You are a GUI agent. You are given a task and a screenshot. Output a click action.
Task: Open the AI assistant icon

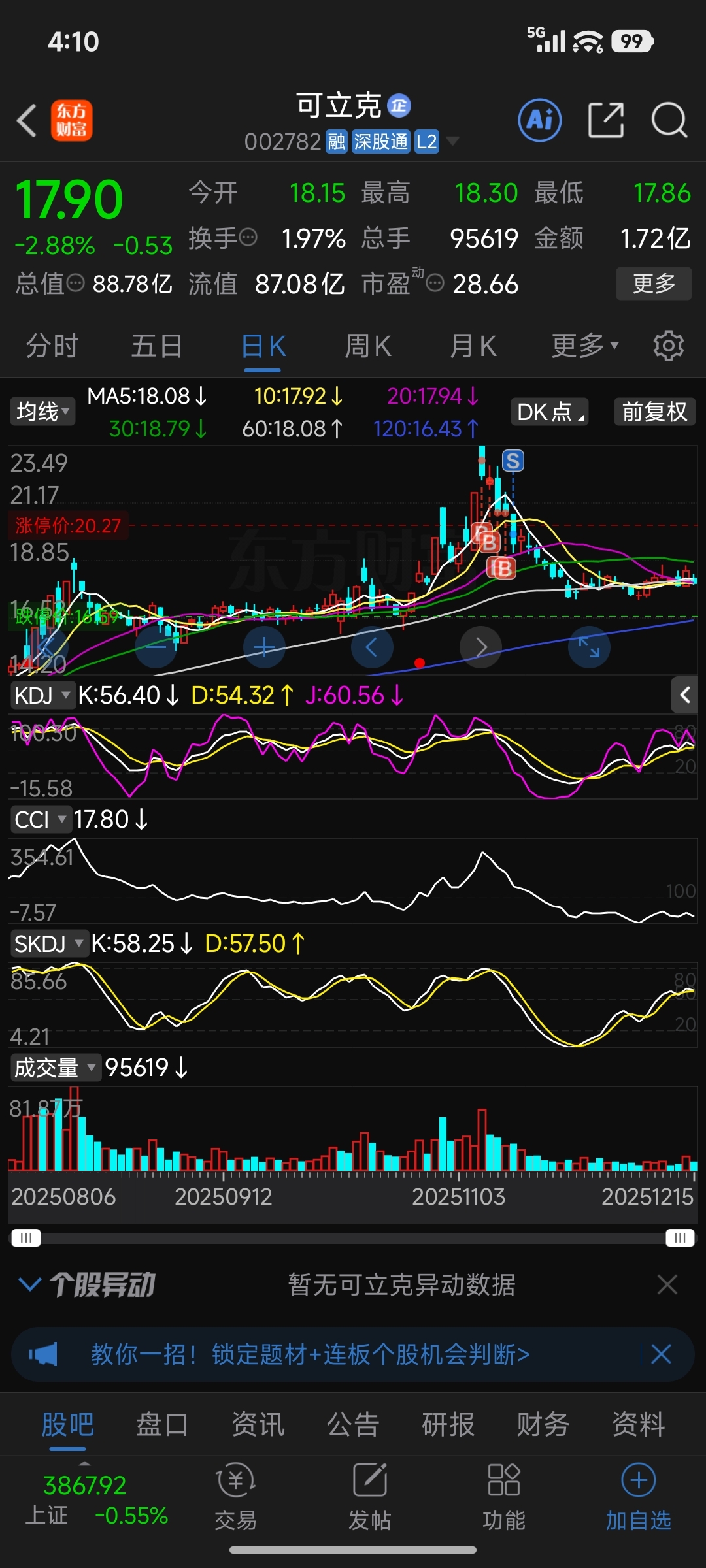click(x=540, y=120)
